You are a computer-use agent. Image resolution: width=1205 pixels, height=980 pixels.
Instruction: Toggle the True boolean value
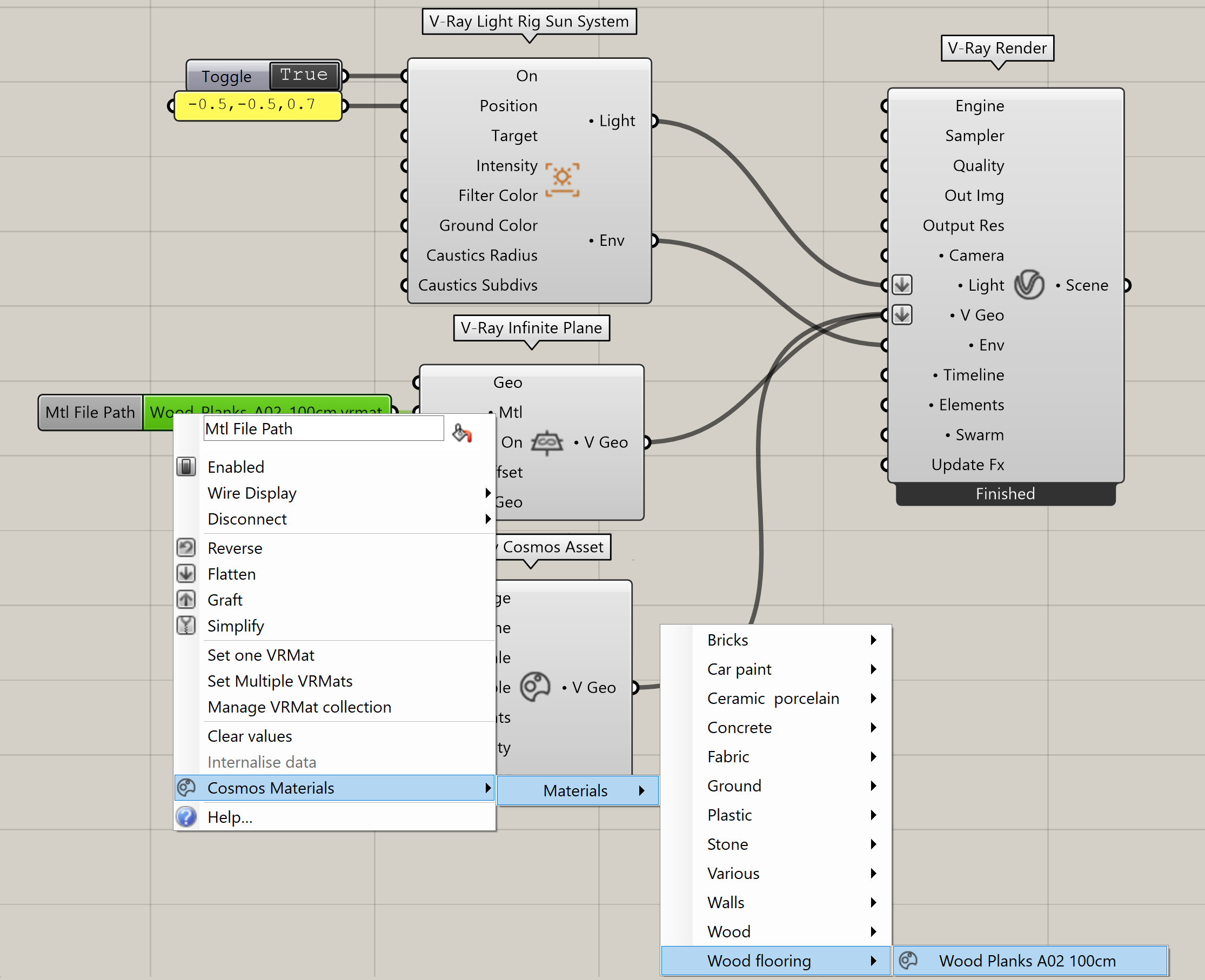(x=304, y=75)
